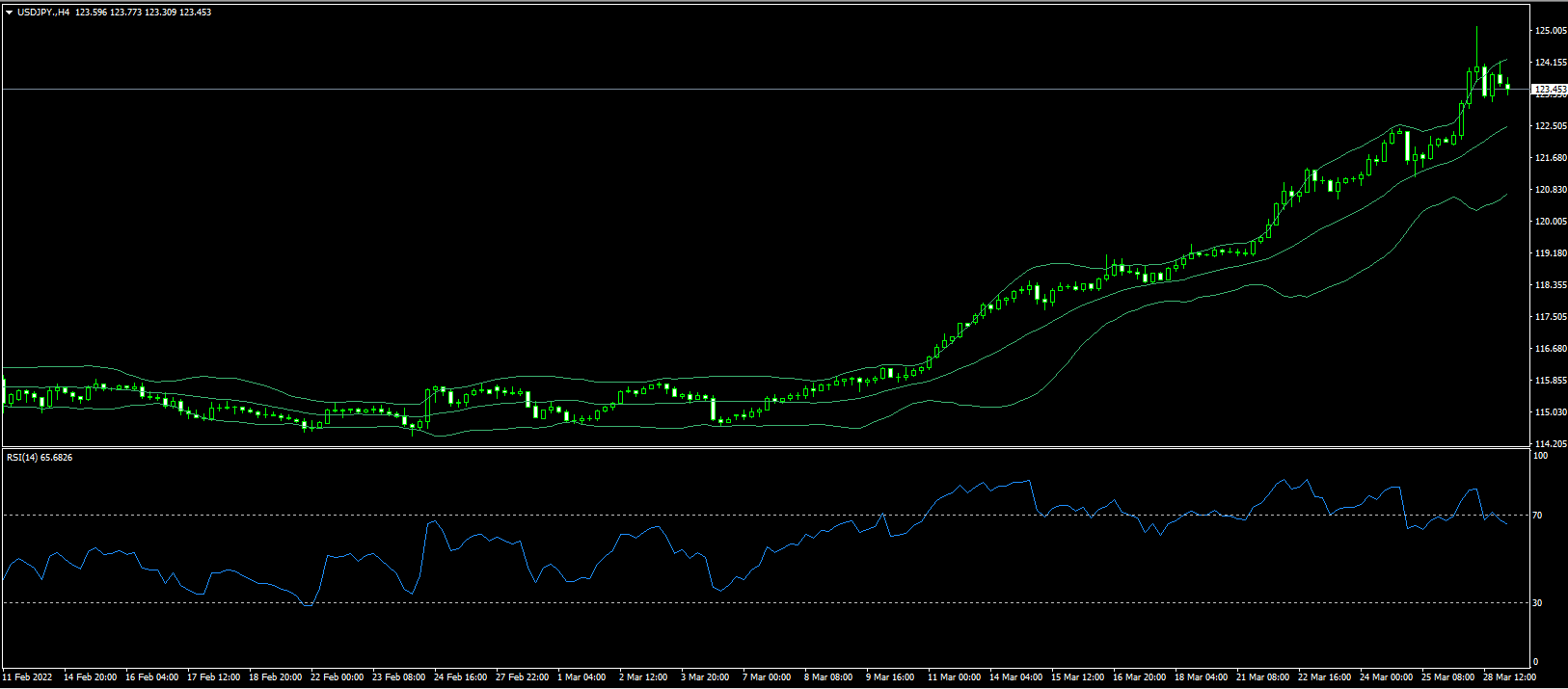Click the 120.005 price axis label
This screenshot has width=1568, height=689.
[x=1551, y=222]
